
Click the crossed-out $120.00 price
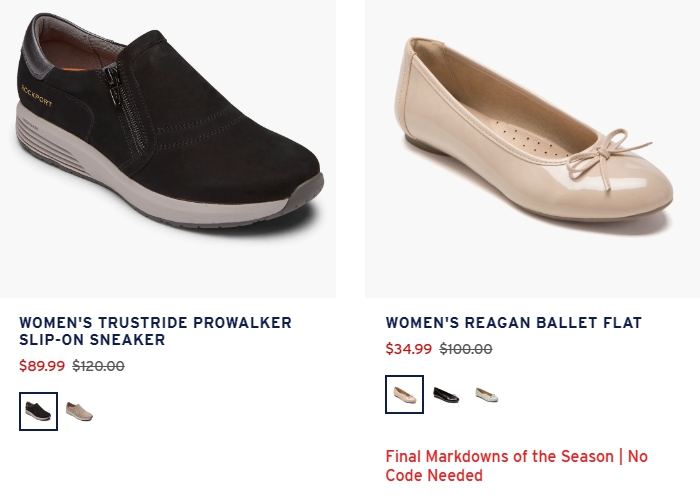pos(98,366)
